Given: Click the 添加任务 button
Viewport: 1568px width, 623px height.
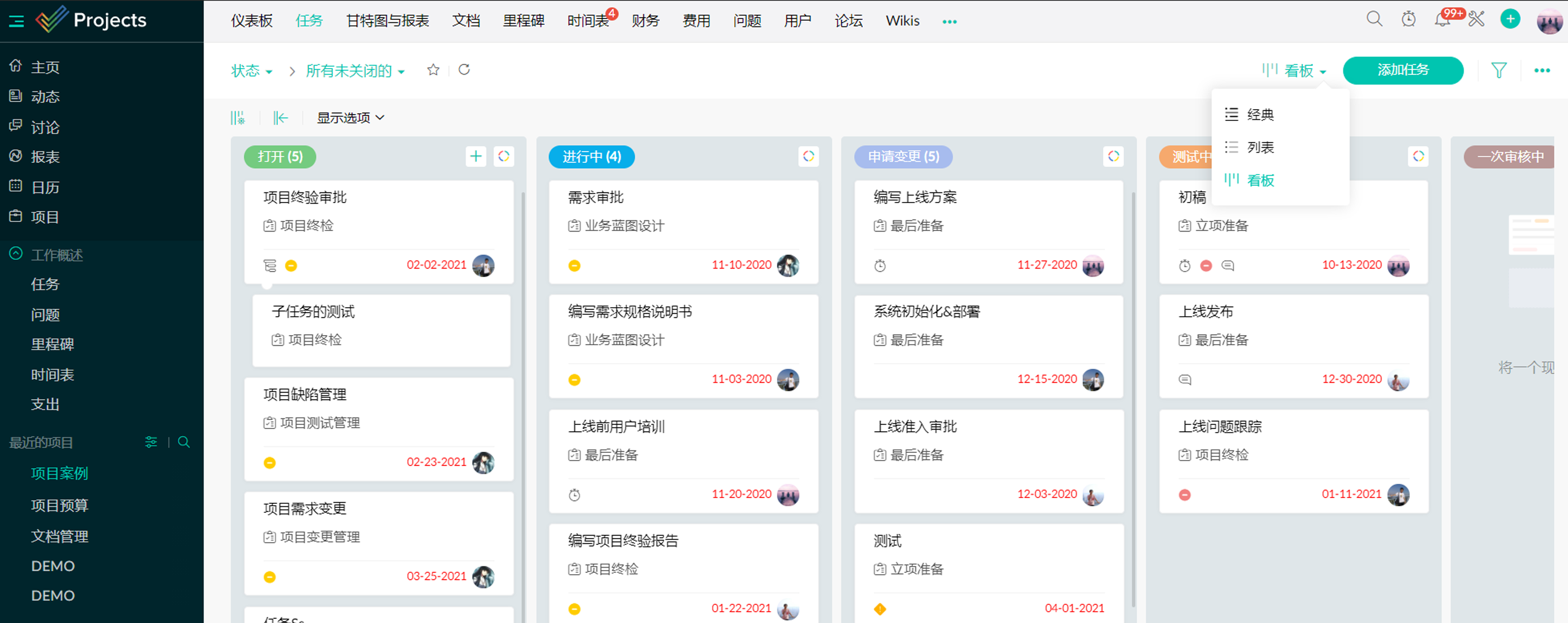Looking at the screenshot, I should 1402,71.
